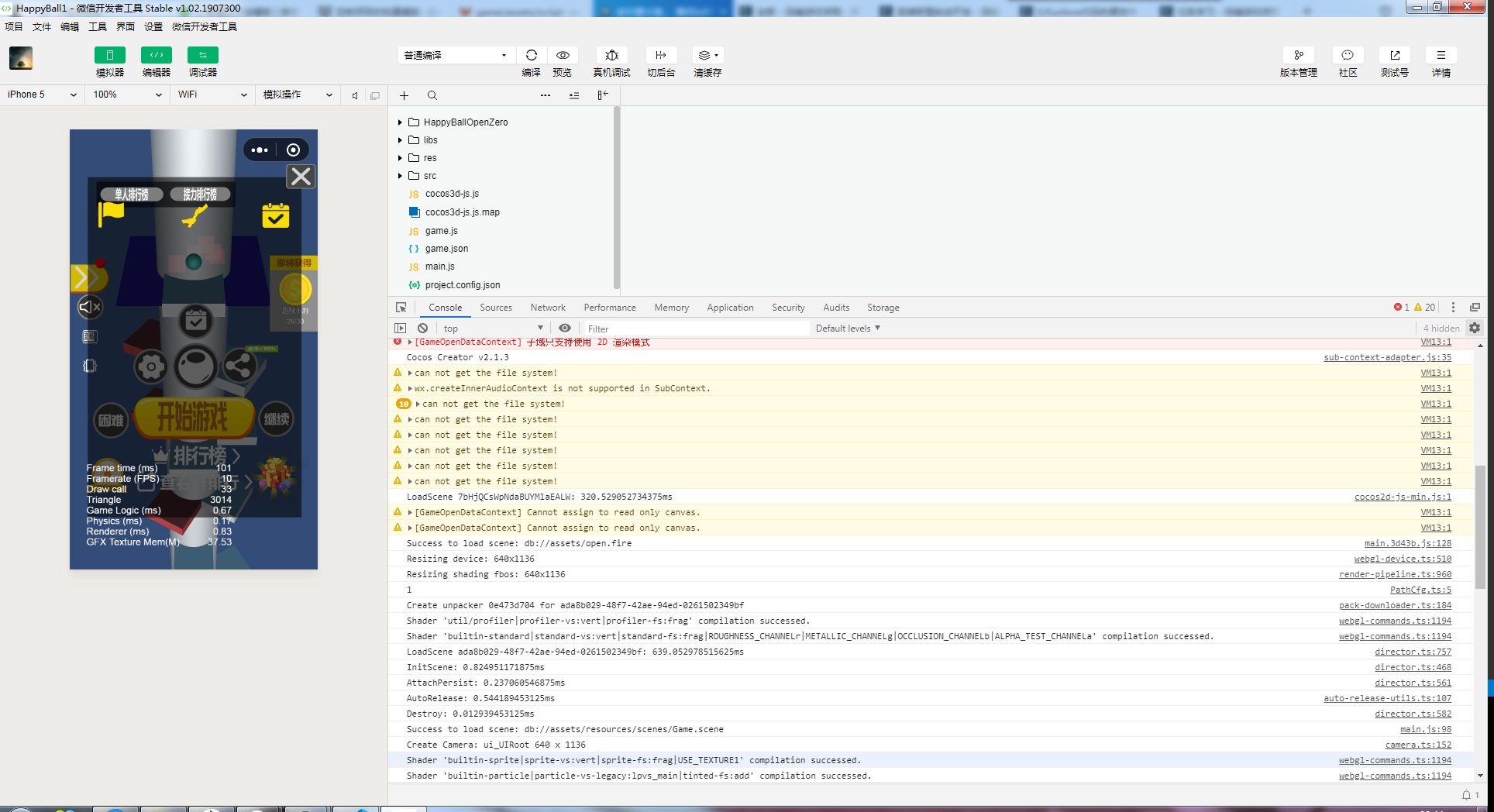The height and width of the screenshot is (812, 1494).
Task: Open the 微信开发者工具 menu
Action: click(x=205, y=26)
